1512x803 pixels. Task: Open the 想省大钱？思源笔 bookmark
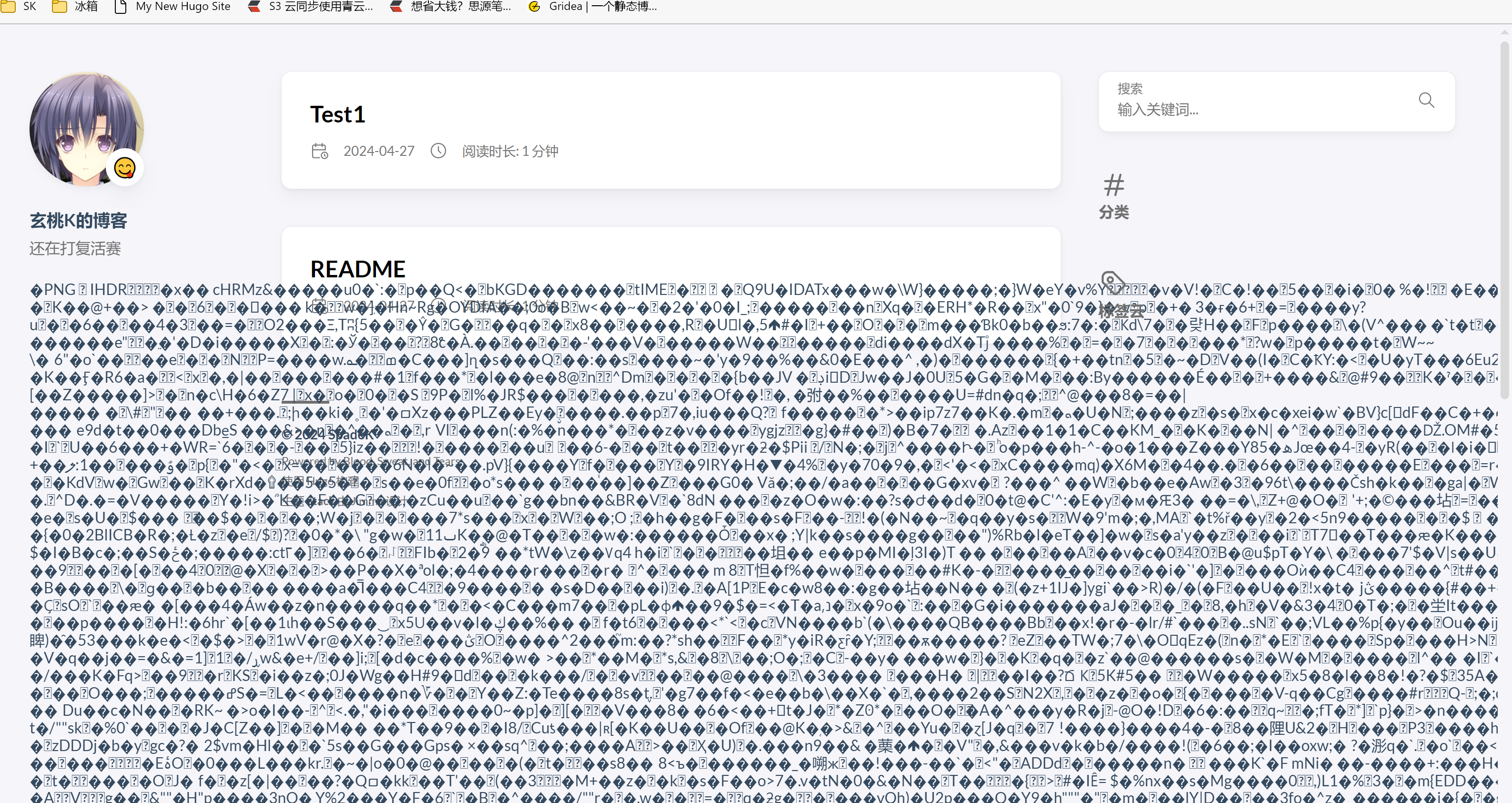pos(451,7)
